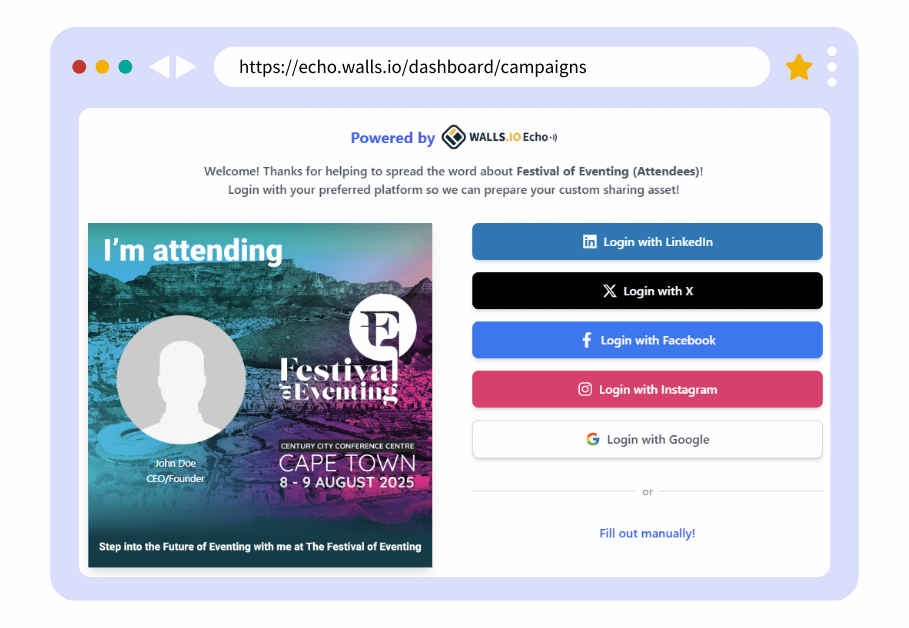Click the yellow window dot
The image size is (909, 628).
tap(102, 67)
